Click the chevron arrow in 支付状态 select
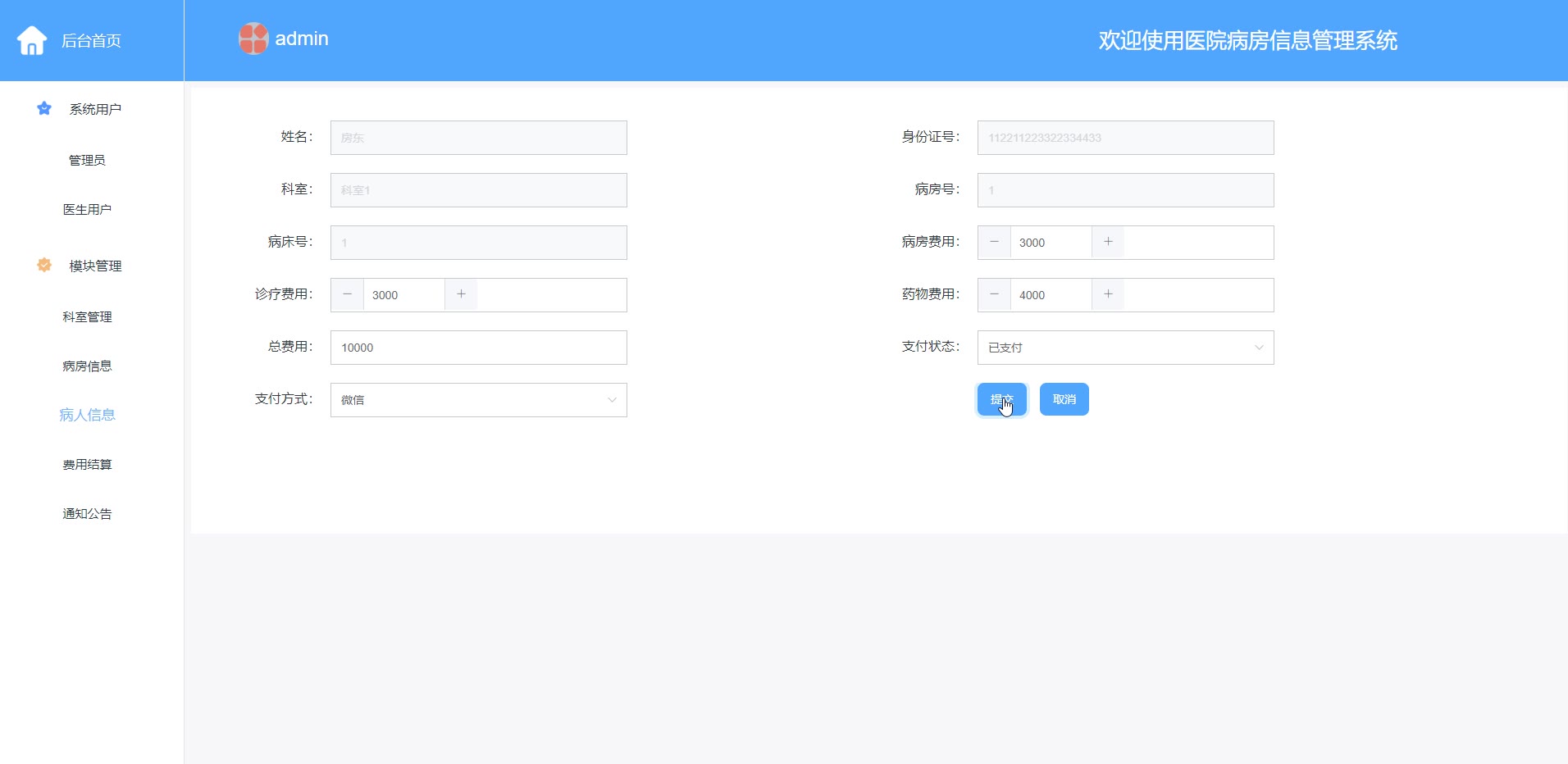This screenshot has height=764, width=1568. point(1259,348)
